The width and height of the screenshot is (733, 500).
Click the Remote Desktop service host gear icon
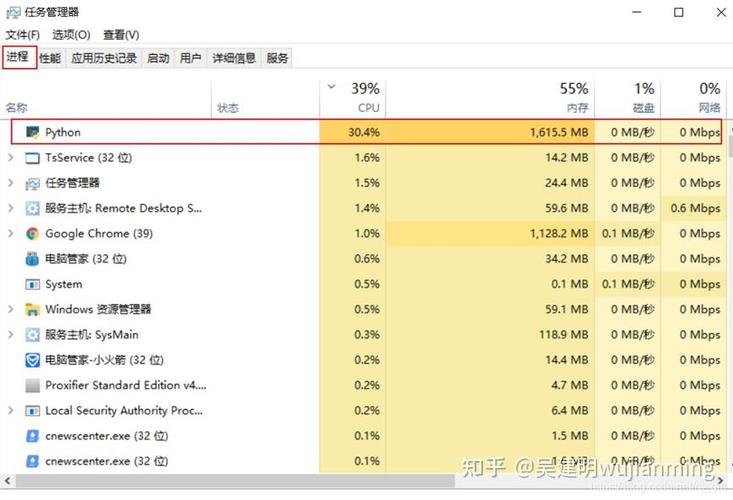pyautogui.click(x=32, y=208)
